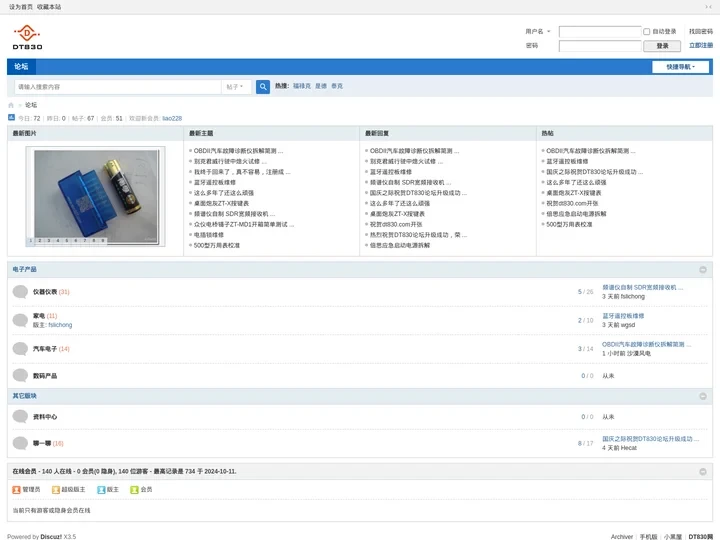Screen dimensions: 720x540
Task: Open 我终于回来了 topic in 最新主题
Action: coord(242,172)
